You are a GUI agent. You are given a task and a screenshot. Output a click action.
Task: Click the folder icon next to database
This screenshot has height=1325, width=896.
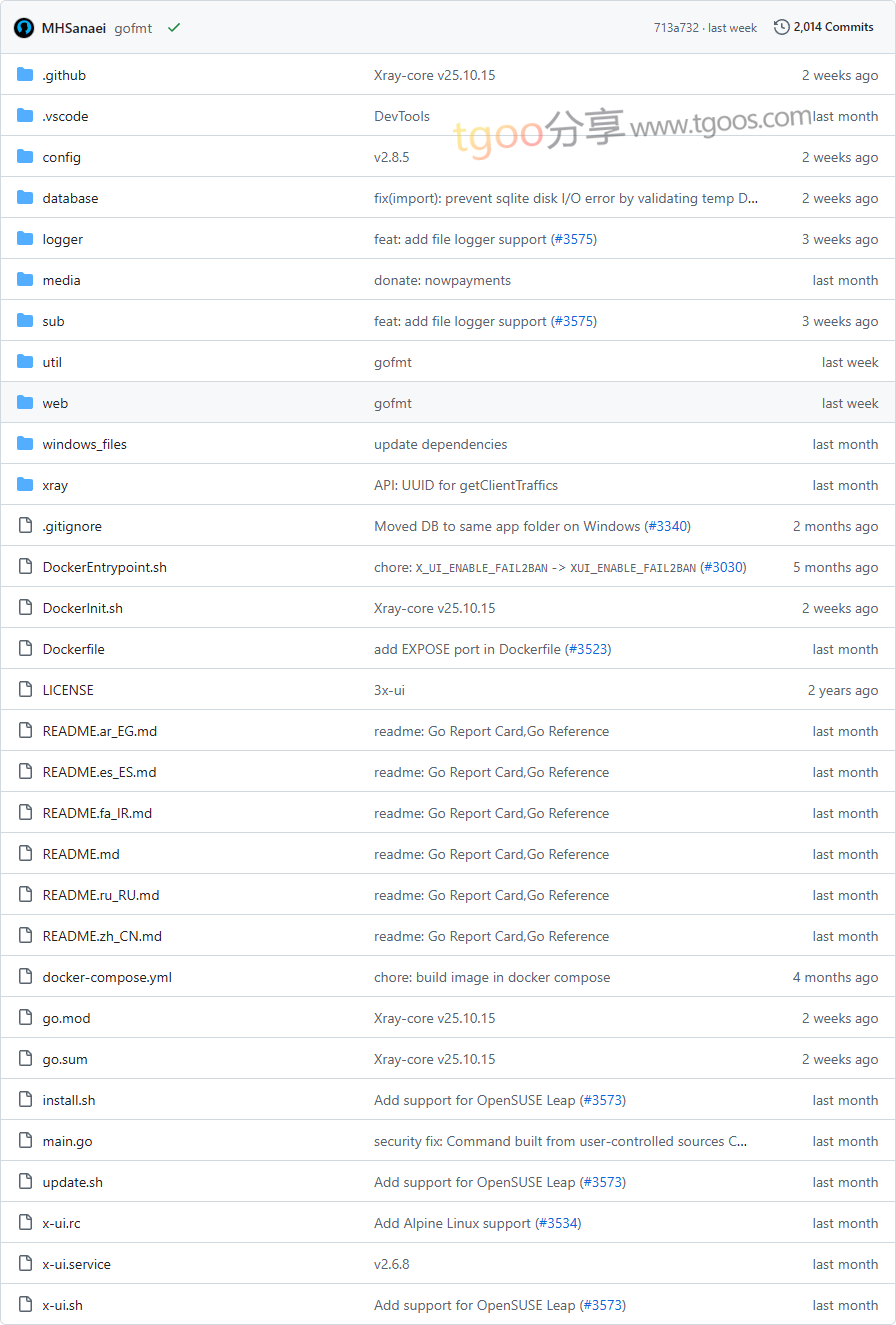(25, 198)
